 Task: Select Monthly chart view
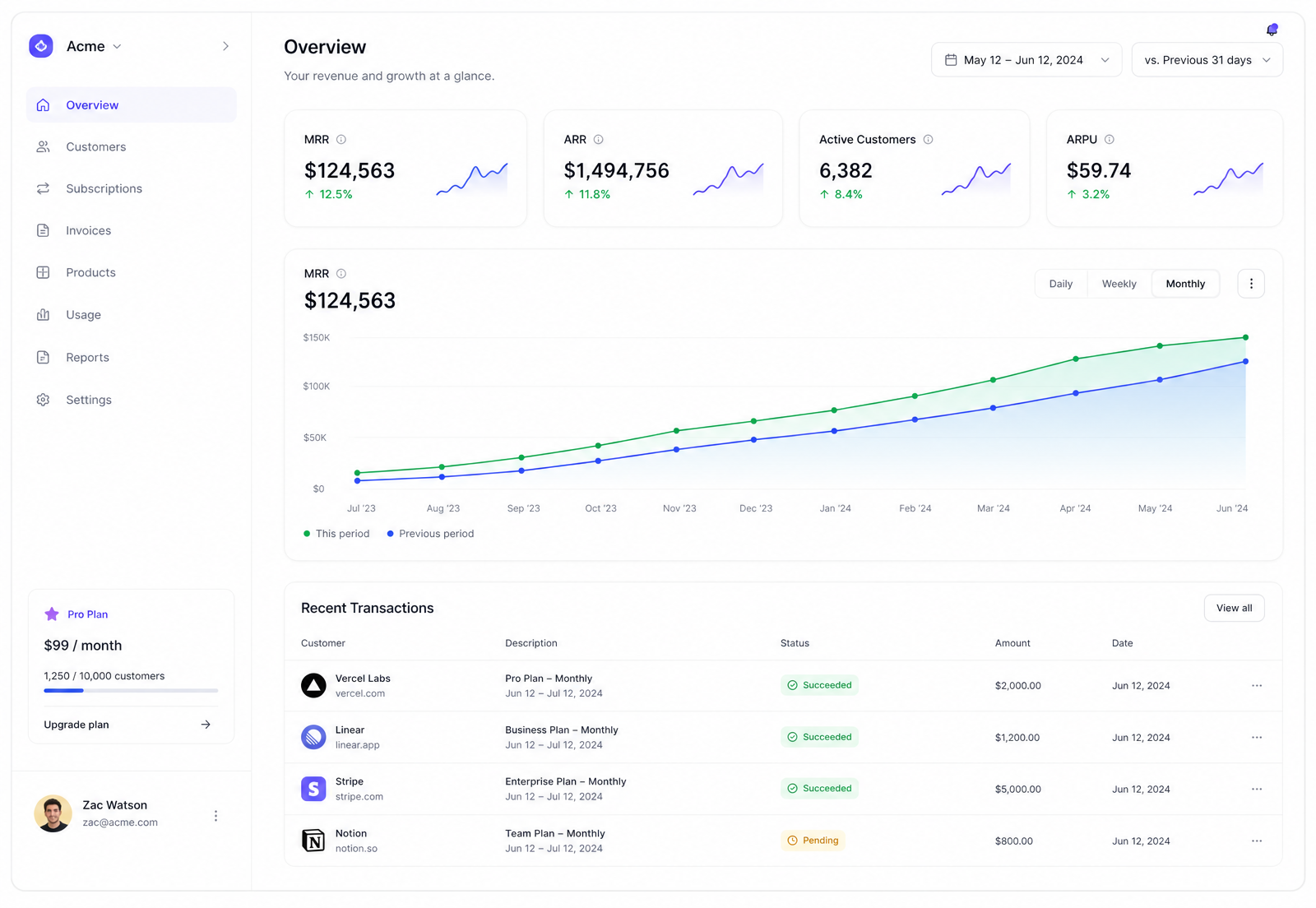tap(1185, 284)
